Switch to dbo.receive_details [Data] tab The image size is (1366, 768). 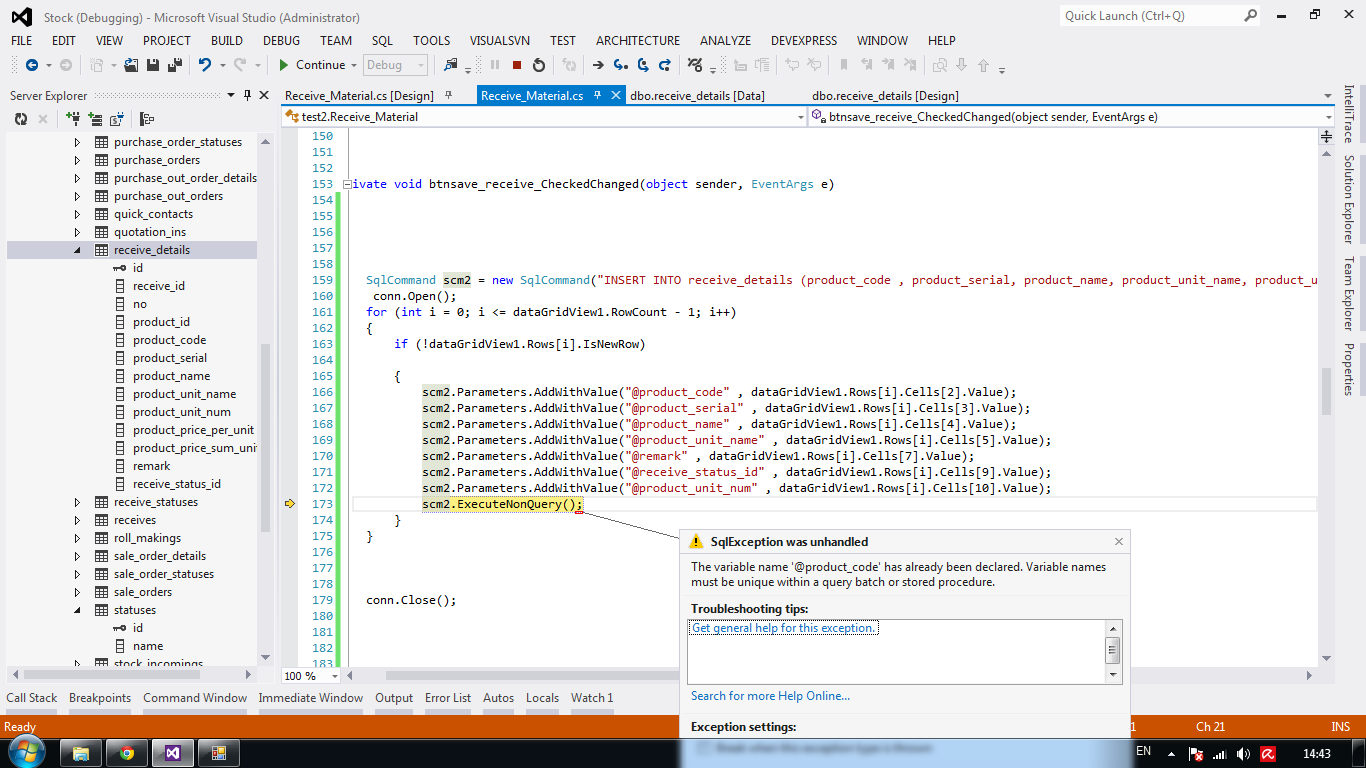(697, 96)
